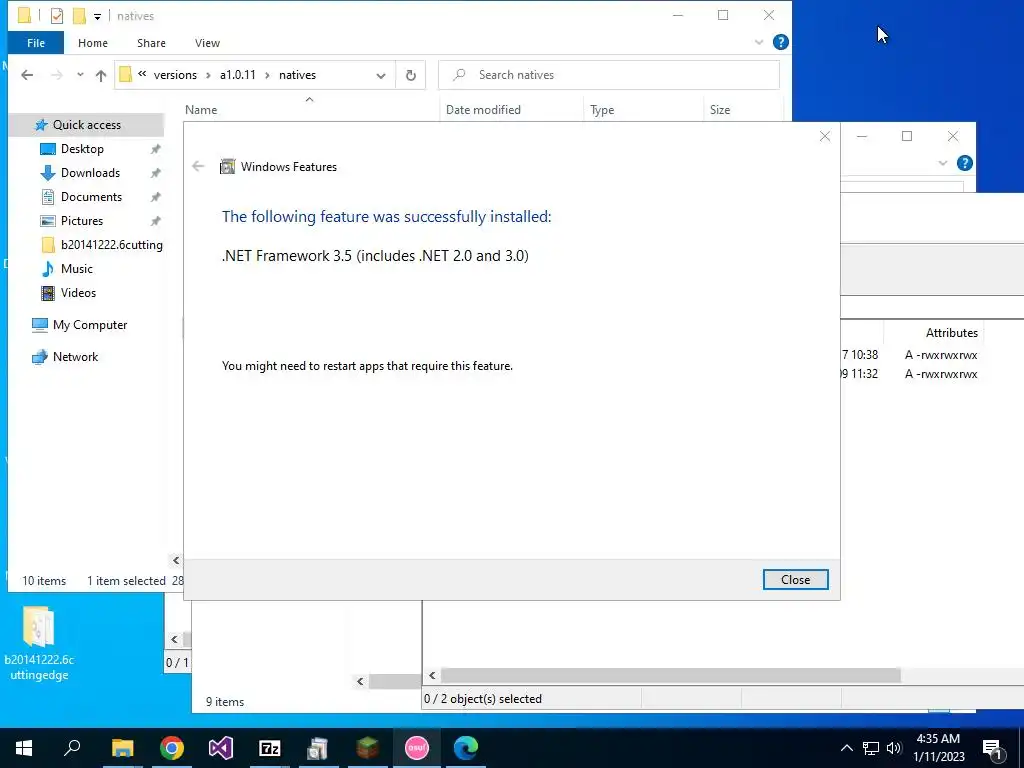Click the pin icon next to Documents

point(155,197)
